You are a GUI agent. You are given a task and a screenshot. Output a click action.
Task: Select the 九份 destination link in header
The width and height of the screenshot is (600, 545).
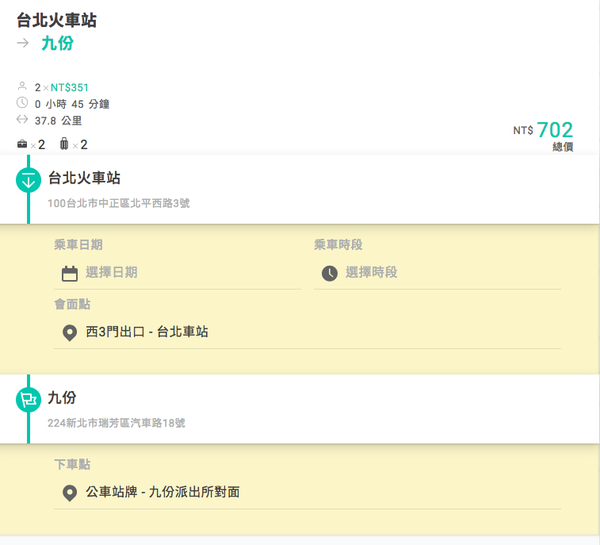[x=57, y=43]
